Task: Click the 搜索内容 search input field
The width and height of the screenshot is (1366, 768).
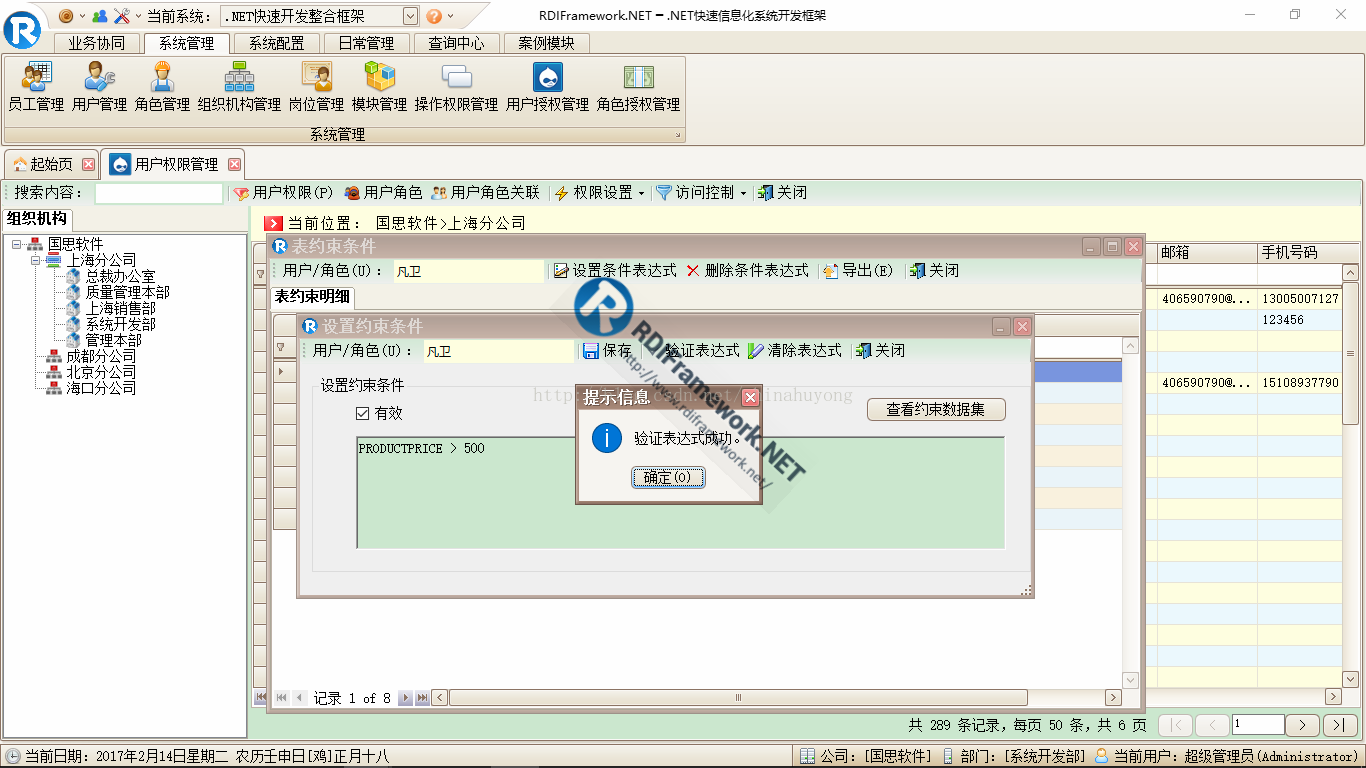Action: pyautogui.click(x=159, y=193)
